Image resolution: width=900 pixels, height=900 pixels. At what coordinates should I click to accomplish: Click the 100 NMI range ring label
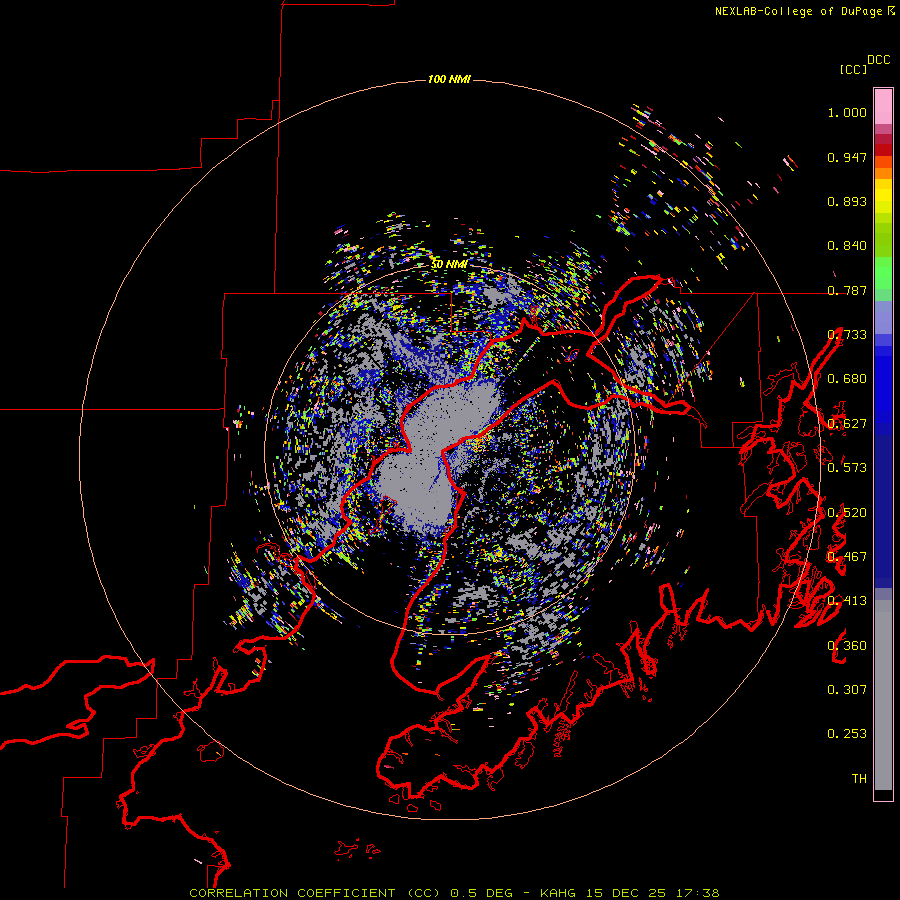(x=449, y=79)
